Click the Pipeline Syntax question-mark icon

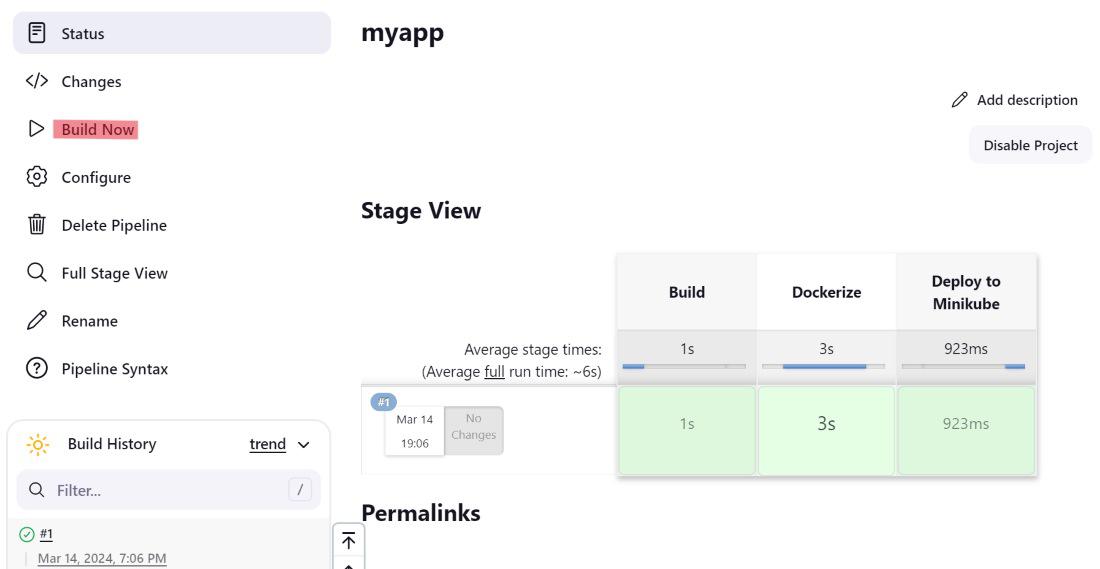click(37, 369)
